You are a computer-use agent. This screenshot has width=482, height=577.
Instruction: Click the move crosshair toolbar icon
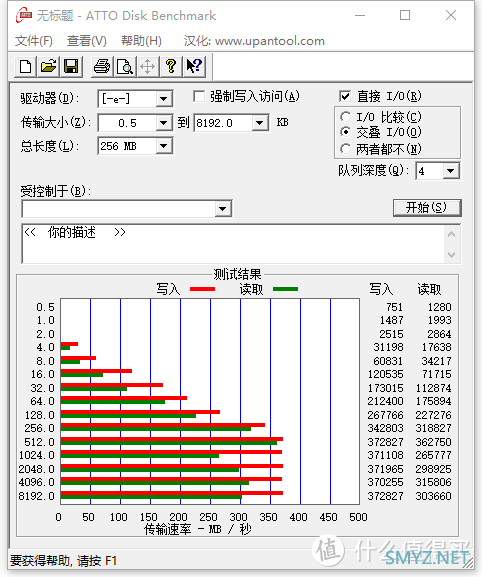(x=148, y=67)
